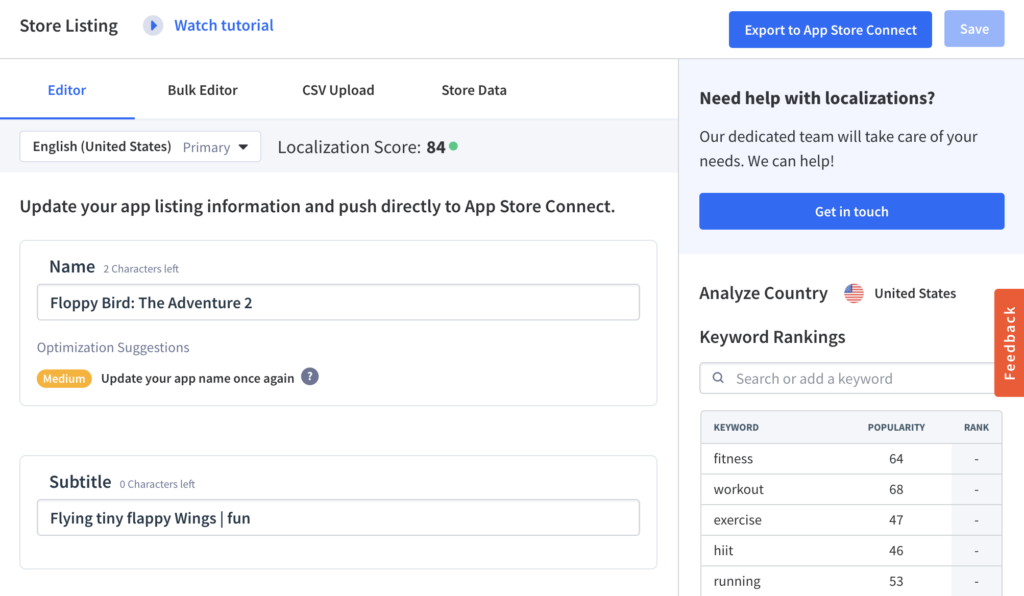Switch to the Bulk Editor tab
Image resolution: width=1024 pixels, height=596 pixels.
point(202,90)
